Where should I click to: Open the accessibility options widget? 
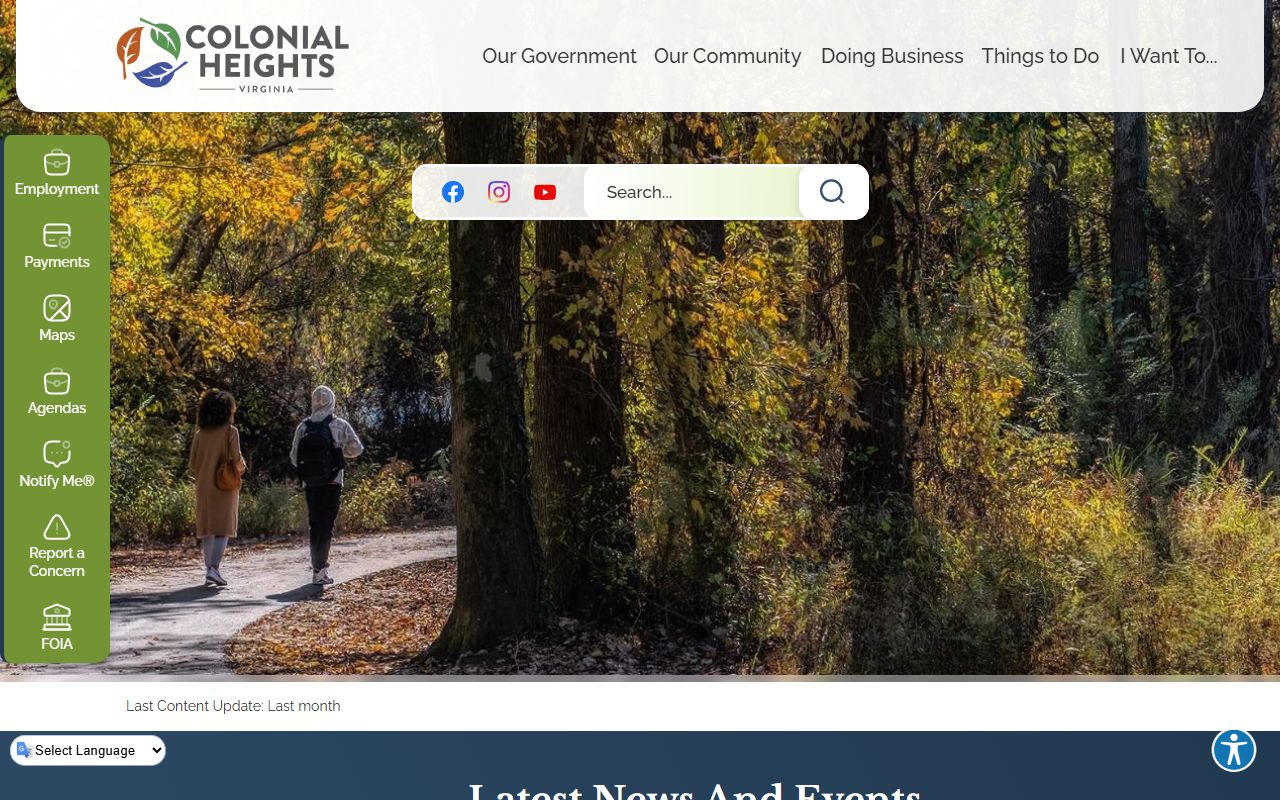coord(1234,749)
